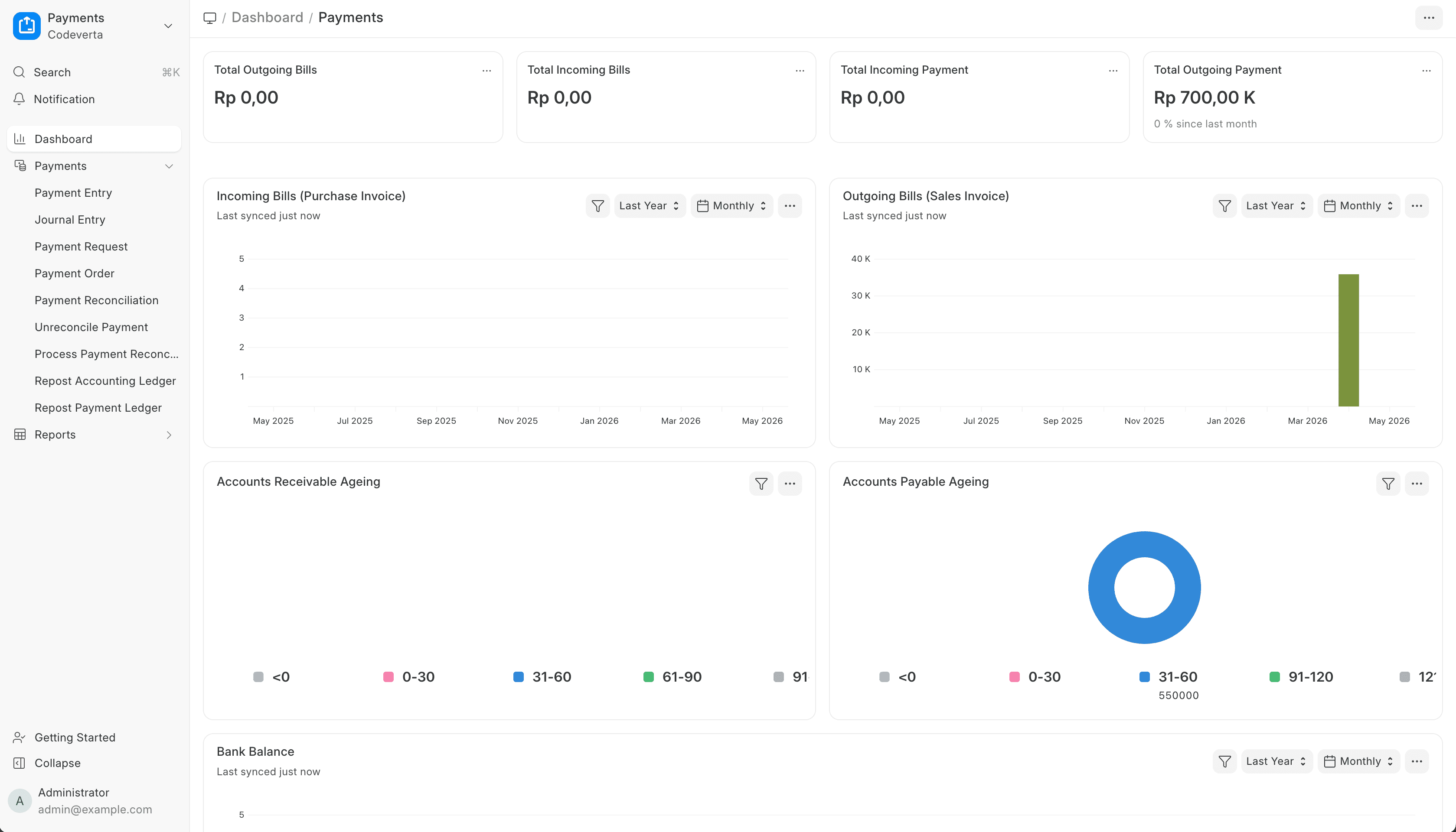
Task: Click the Collapse panel icon
Action: point(19,763)
